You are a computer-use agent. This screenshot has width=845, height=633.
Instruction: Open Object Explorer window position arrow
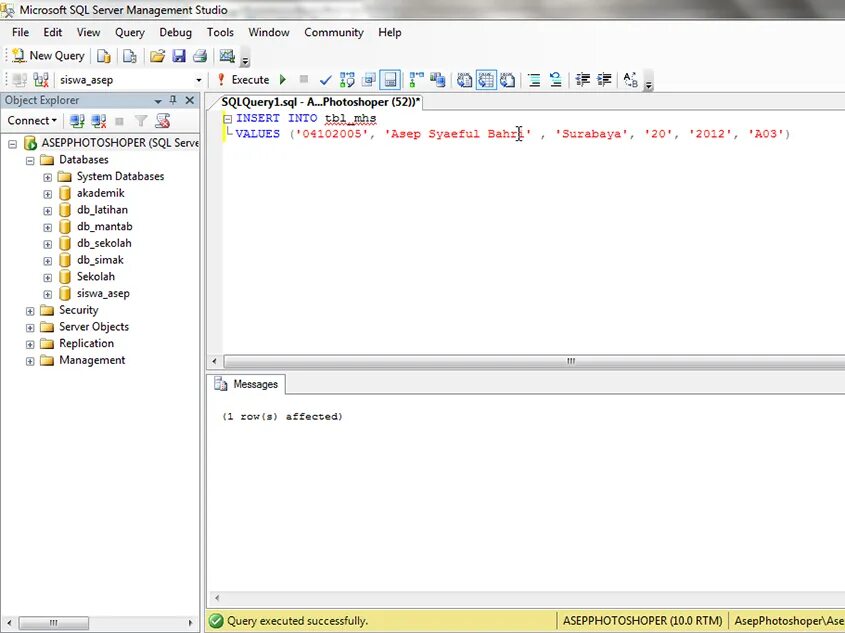click(x=158, y=101)
